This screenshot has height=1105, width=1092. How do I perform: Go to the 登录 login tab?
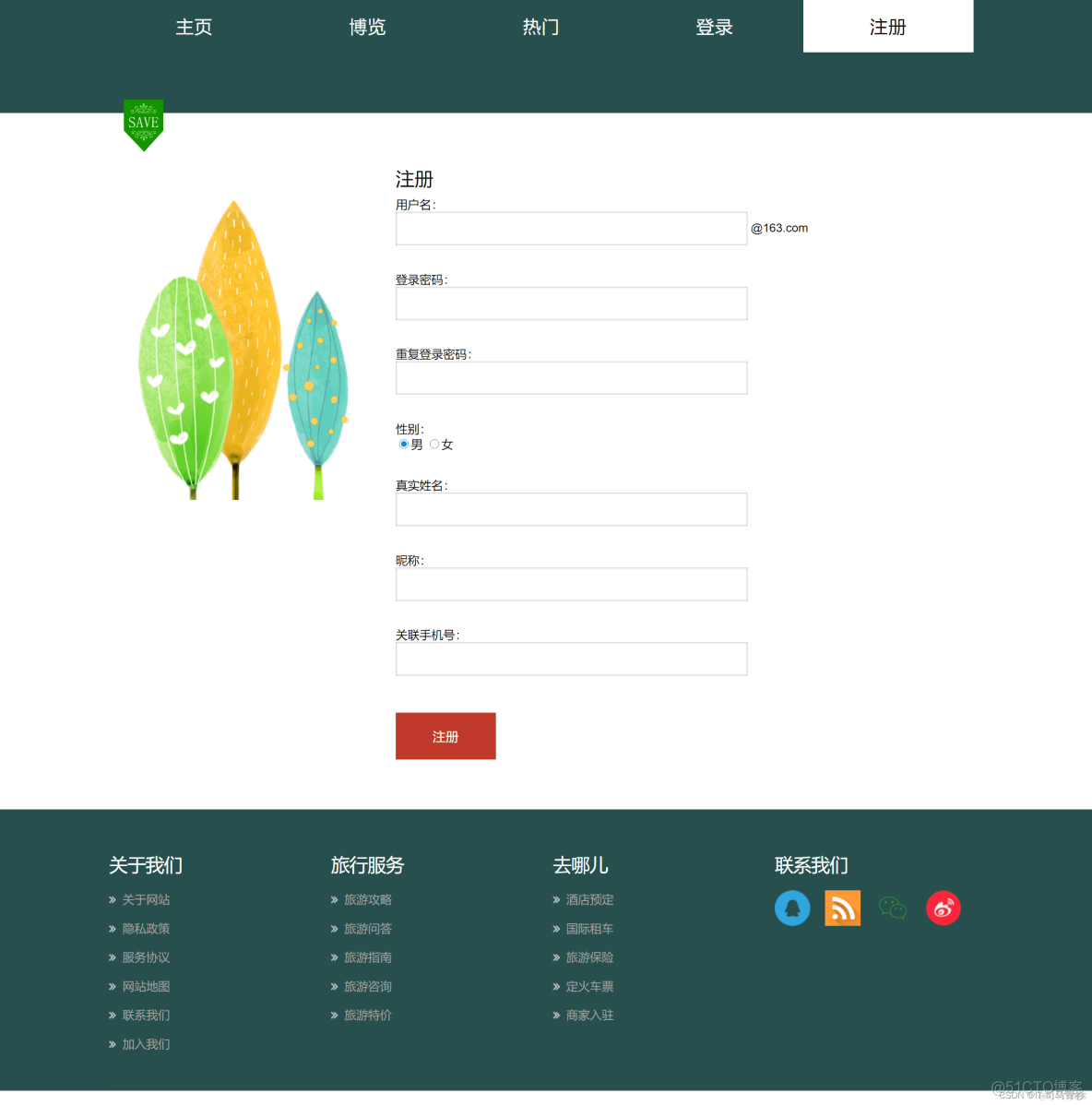[x=714, y=27]
